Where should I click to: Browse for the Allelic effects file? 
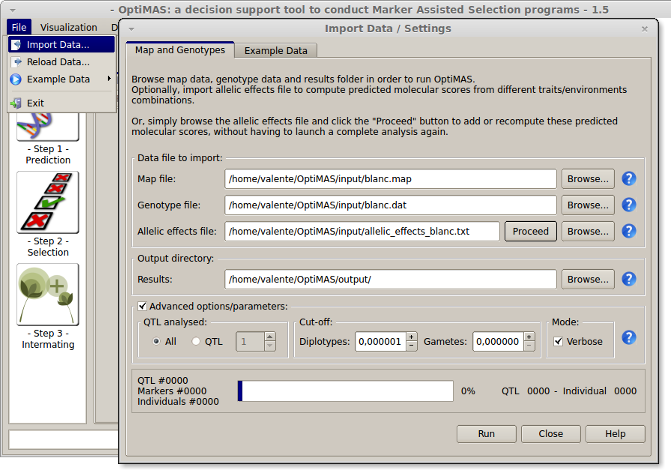(x=588, y=231)
